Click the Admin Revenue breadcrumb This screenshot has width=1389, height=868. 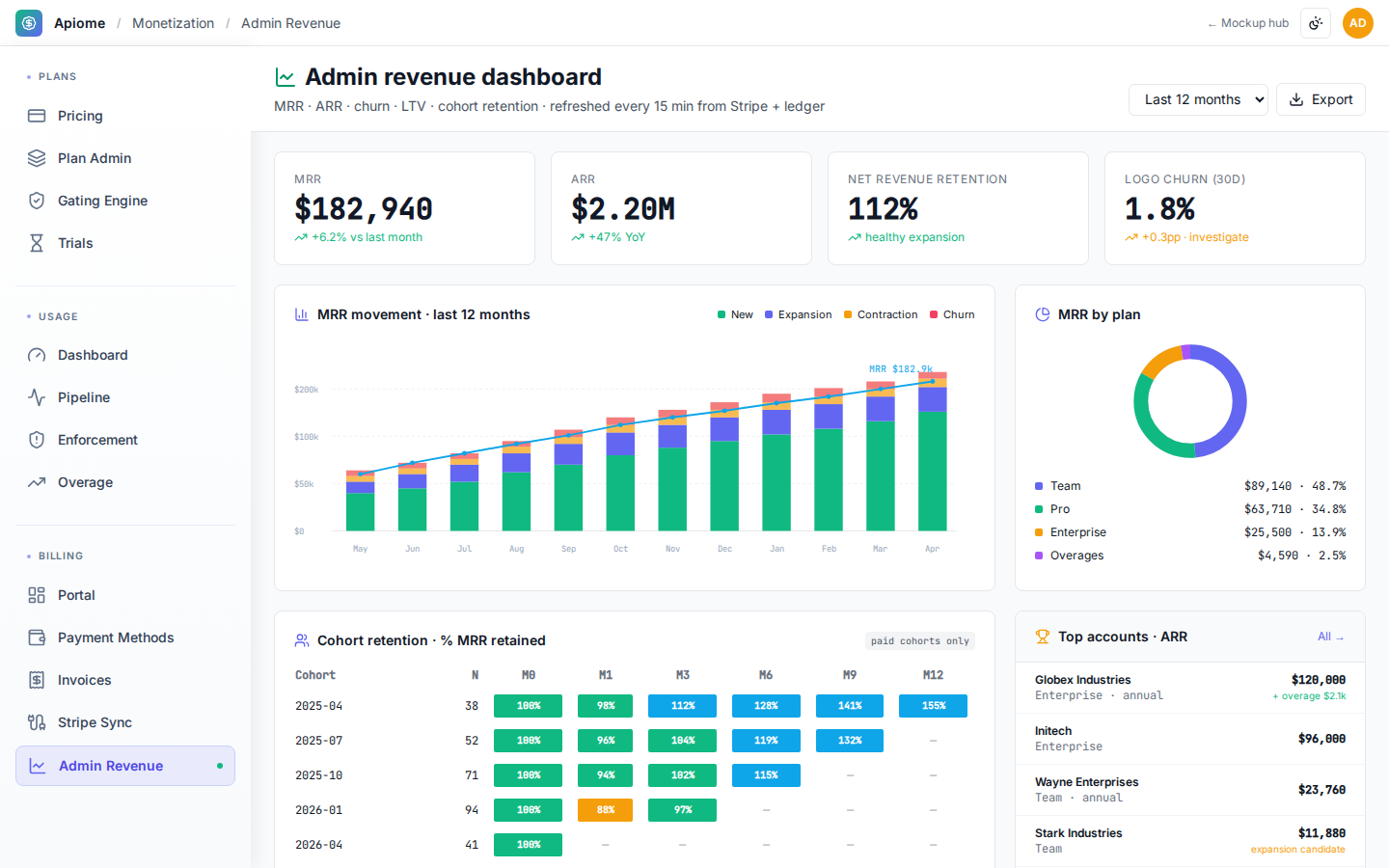(290, 23)
